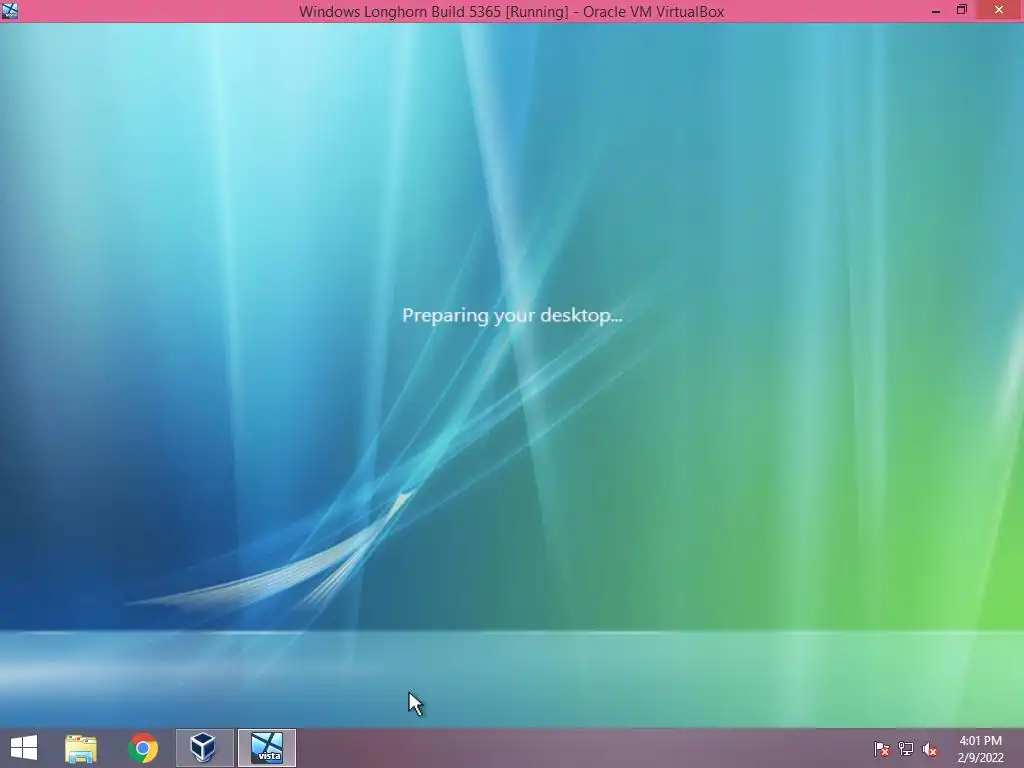
Task: Select the Vista VM taskbar icon
Action: click(267, 748)
